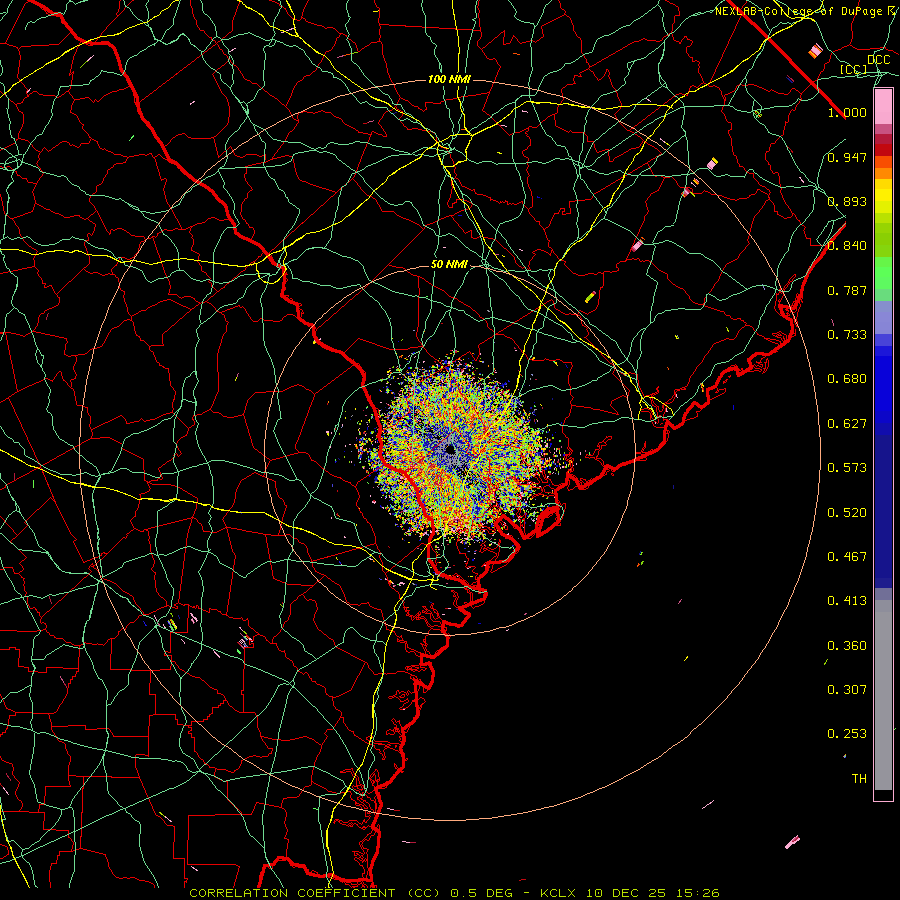Select the 0.360 scale value
Screen dimensions: 900x900
pyautogui.click(x=847, y=645)
